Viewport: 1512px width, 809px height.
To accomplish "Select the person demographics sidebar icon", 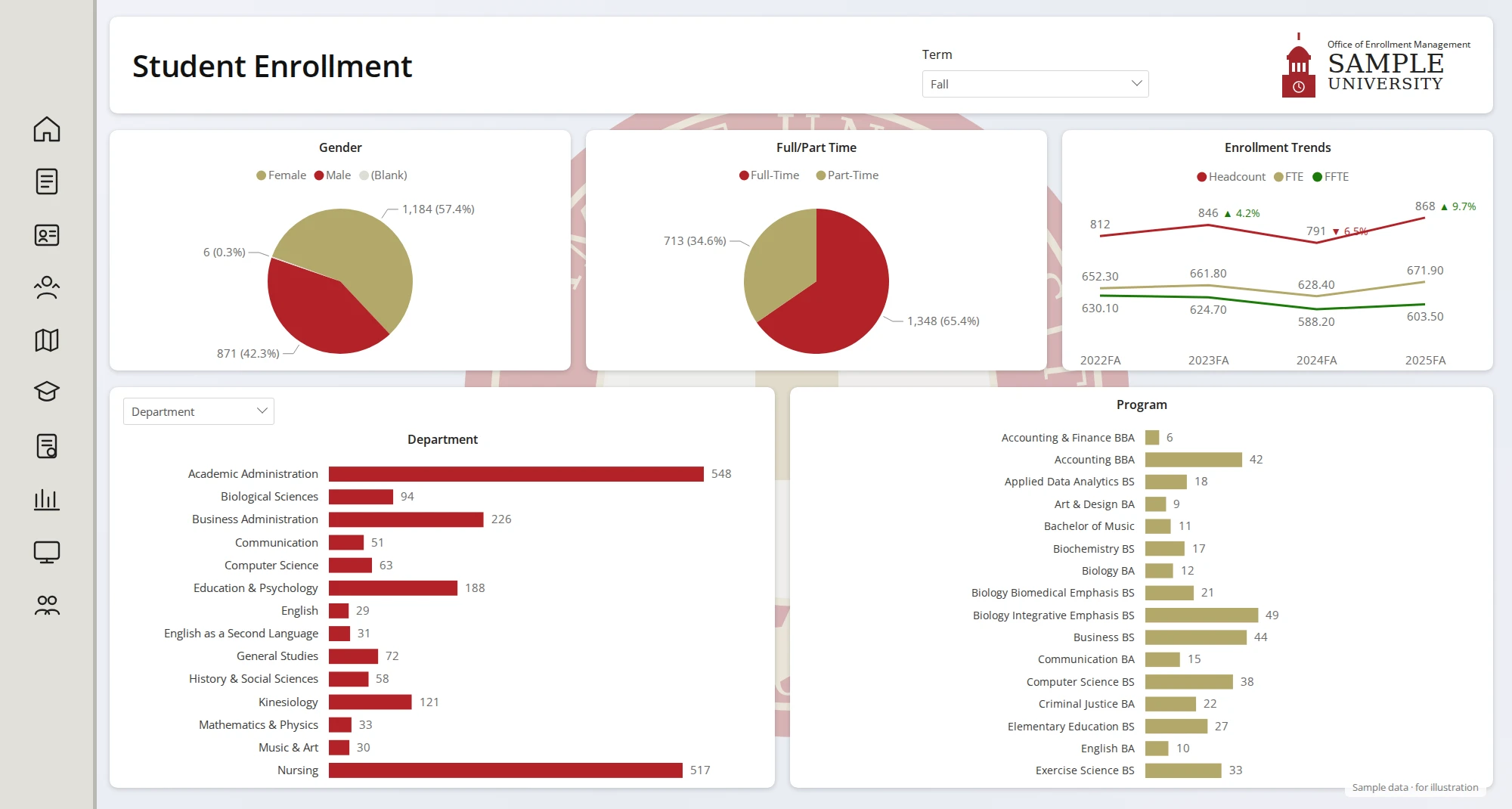I will pos(47,287).
